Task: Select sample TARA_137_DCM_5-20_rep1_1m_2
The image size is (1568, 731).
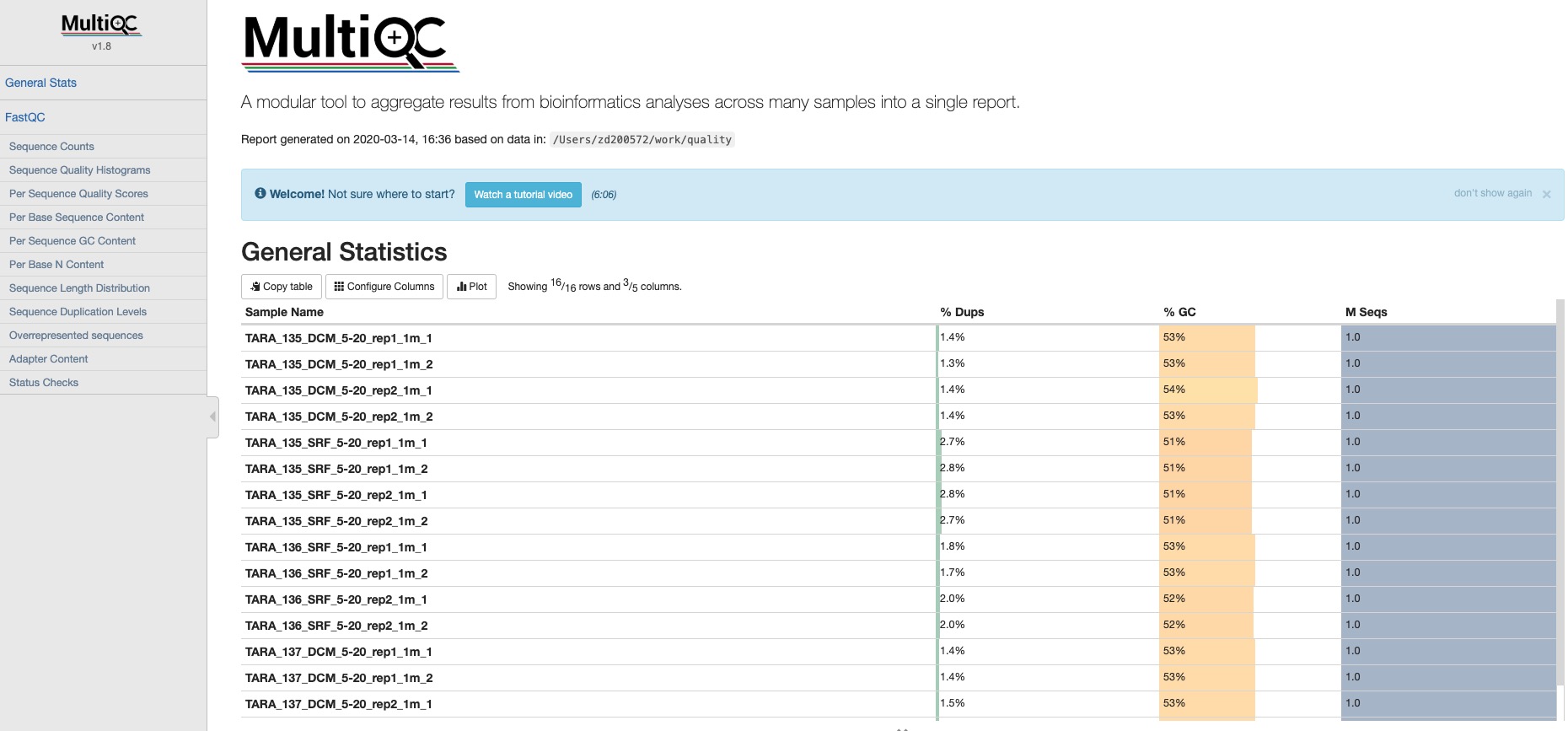Action: [x=339, y=678]
